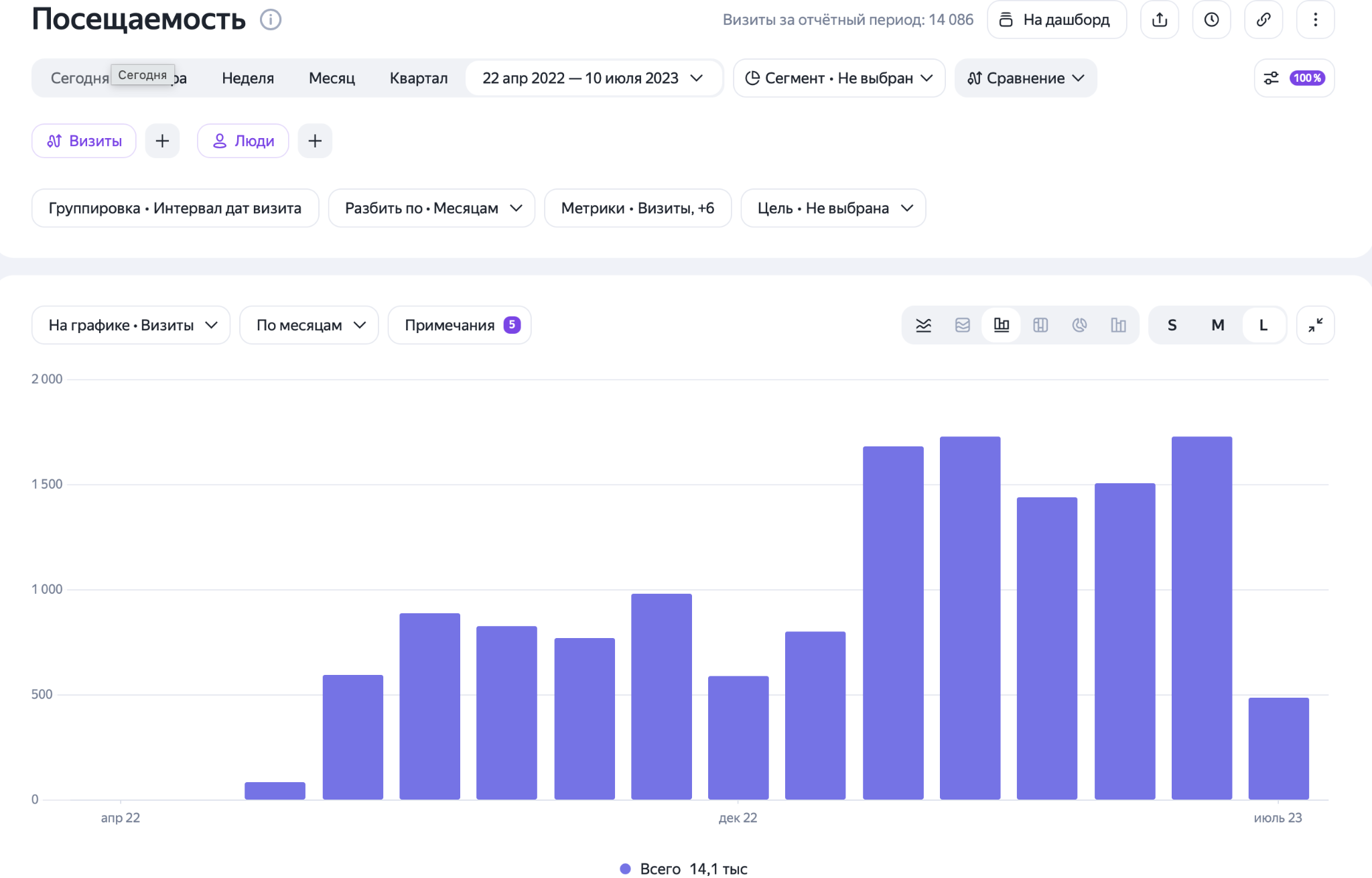Open the Разбить по · Месяцам dropdown

[432, 208]
